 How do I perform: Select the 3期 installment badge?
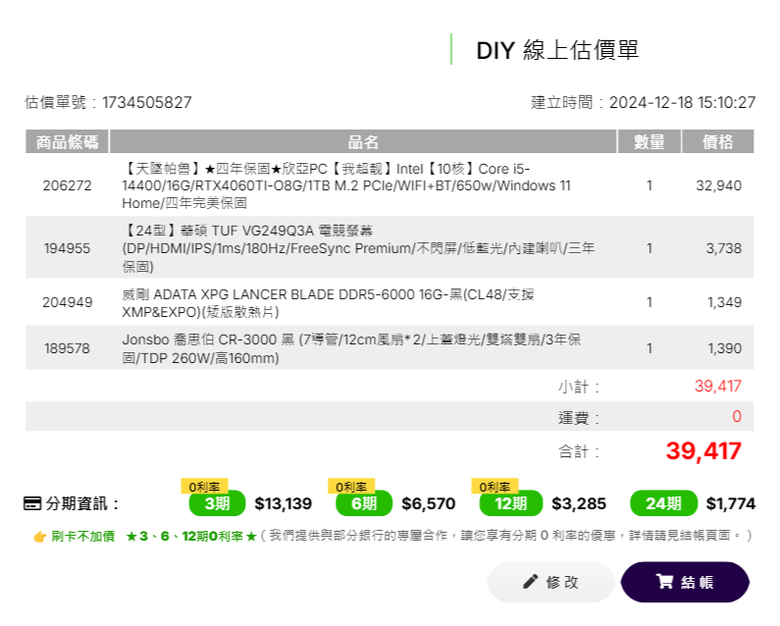point(217,504)
